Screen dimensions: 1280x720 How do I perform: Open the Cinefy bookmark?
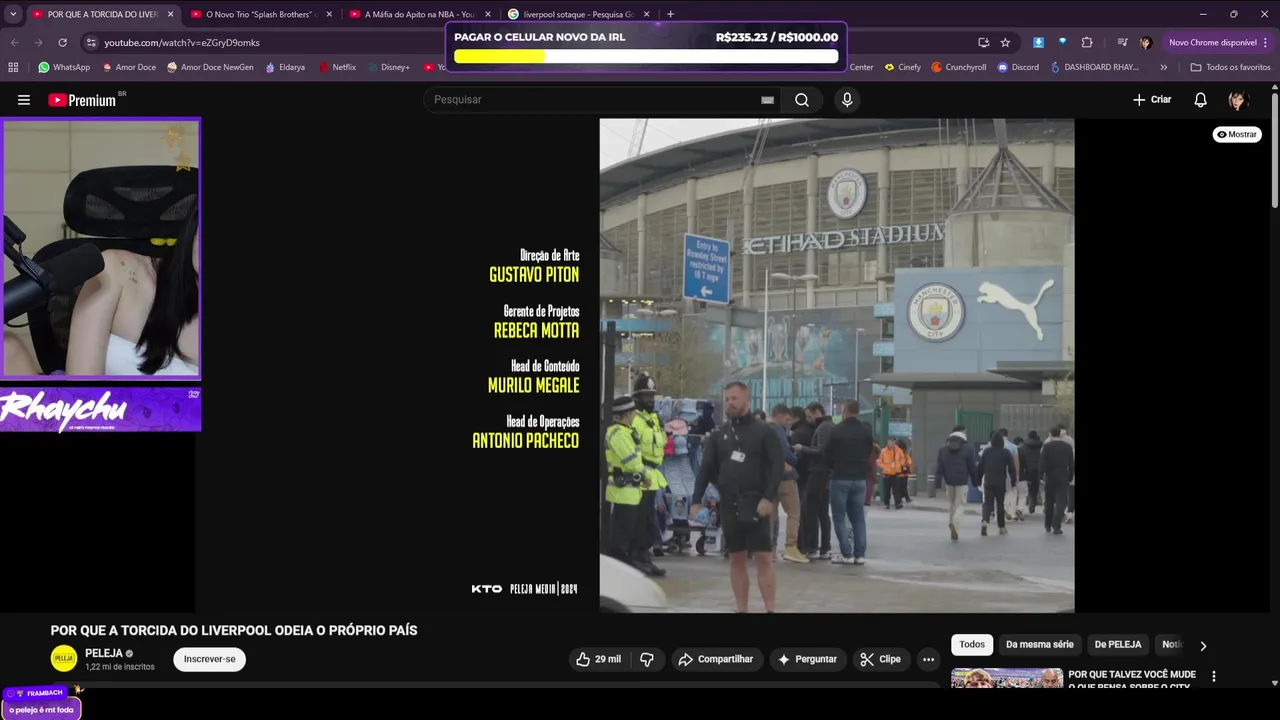pyautogui.click(x=902, y=67)
